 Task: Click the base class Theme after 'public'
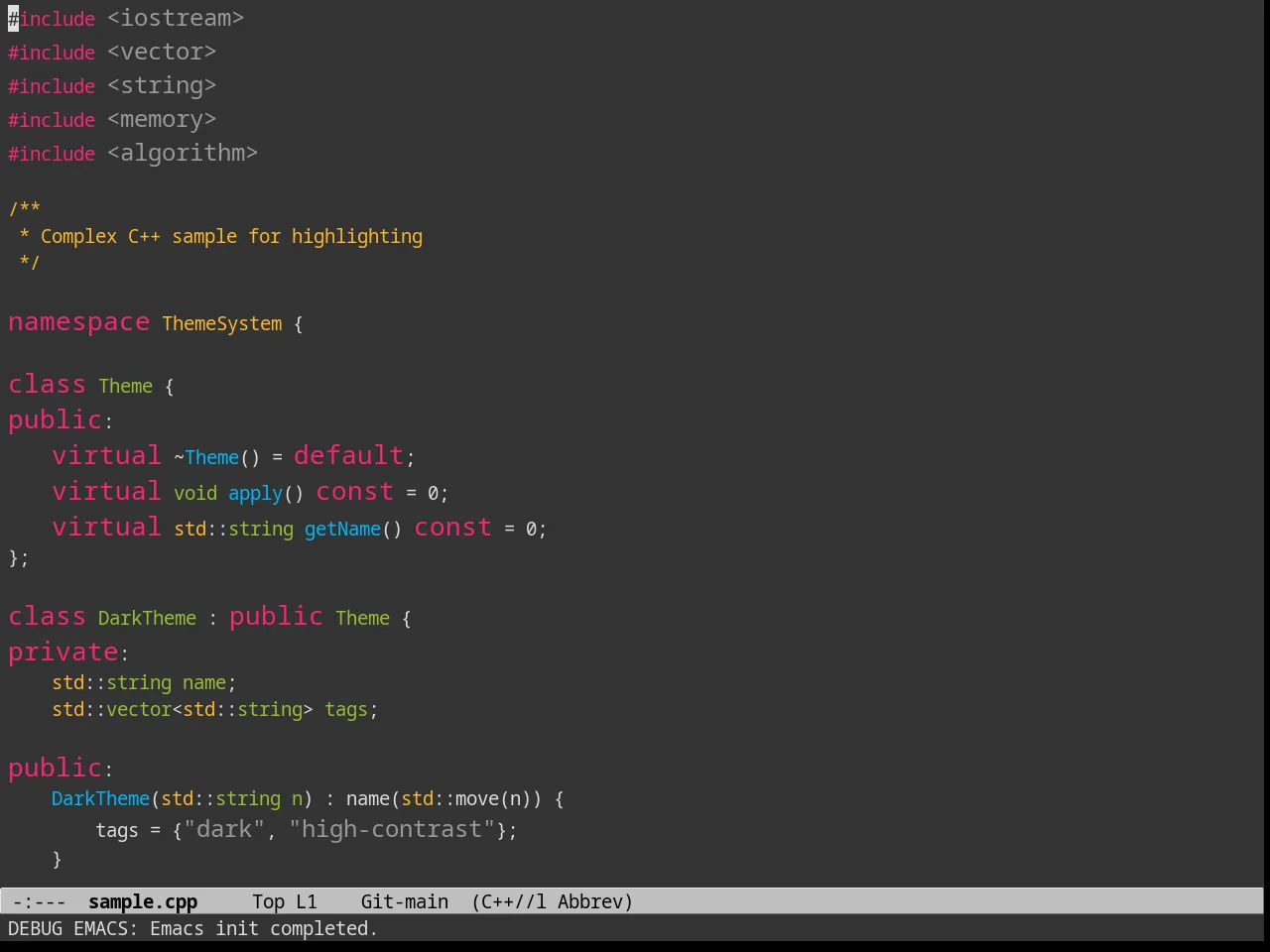pyautogui.click(x=363, y=618)
